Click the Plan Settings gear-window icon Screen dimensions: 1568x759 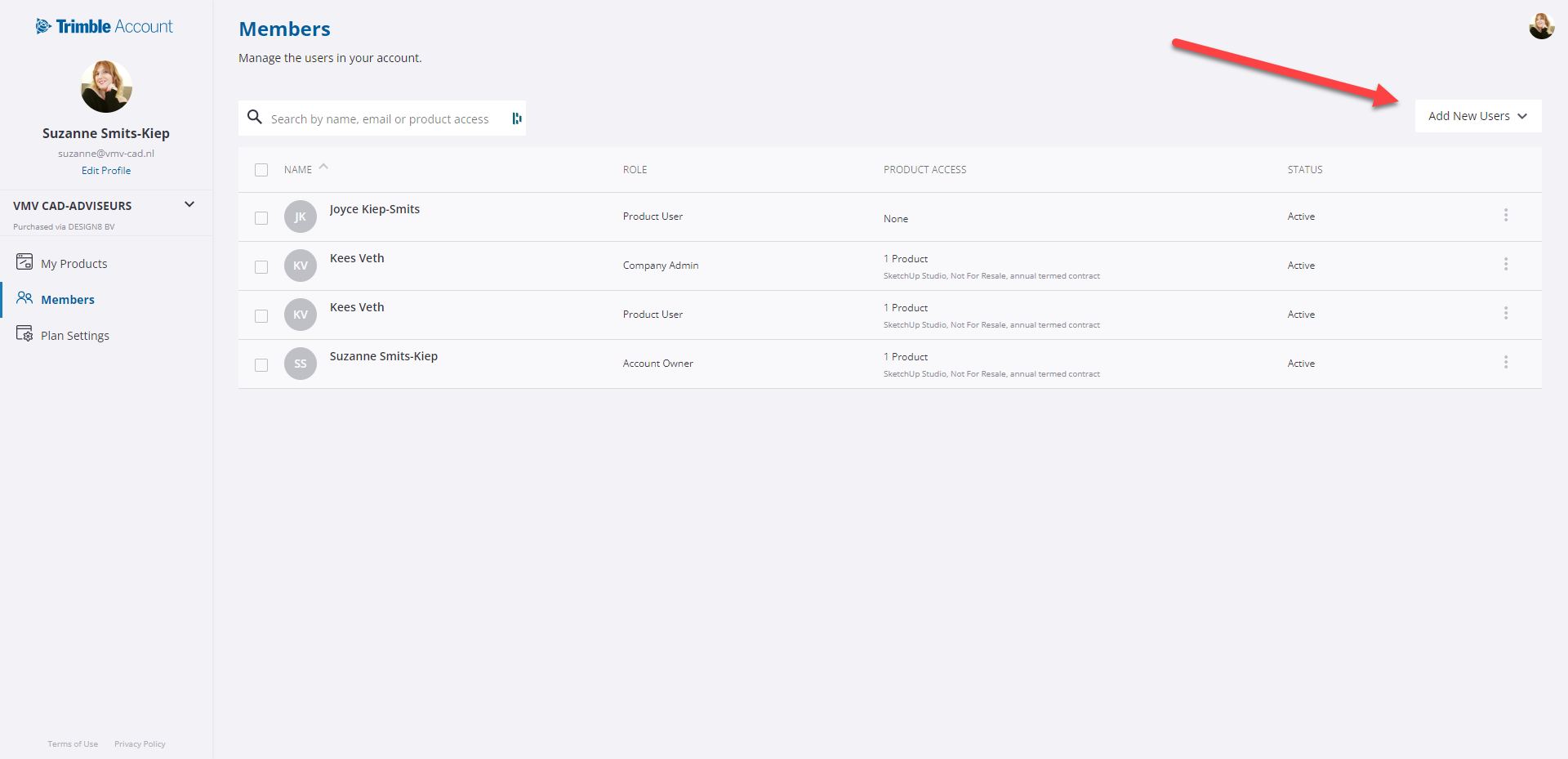click(24, 334)
